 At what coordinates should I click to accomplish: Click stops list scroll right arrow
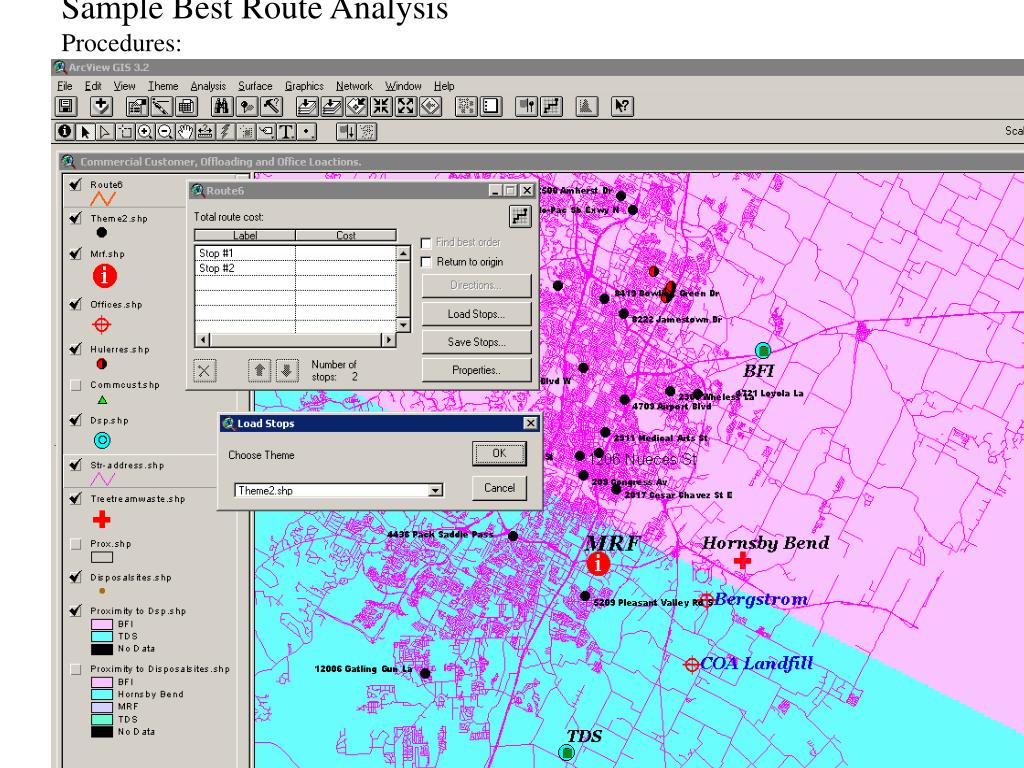pos(389,340)
